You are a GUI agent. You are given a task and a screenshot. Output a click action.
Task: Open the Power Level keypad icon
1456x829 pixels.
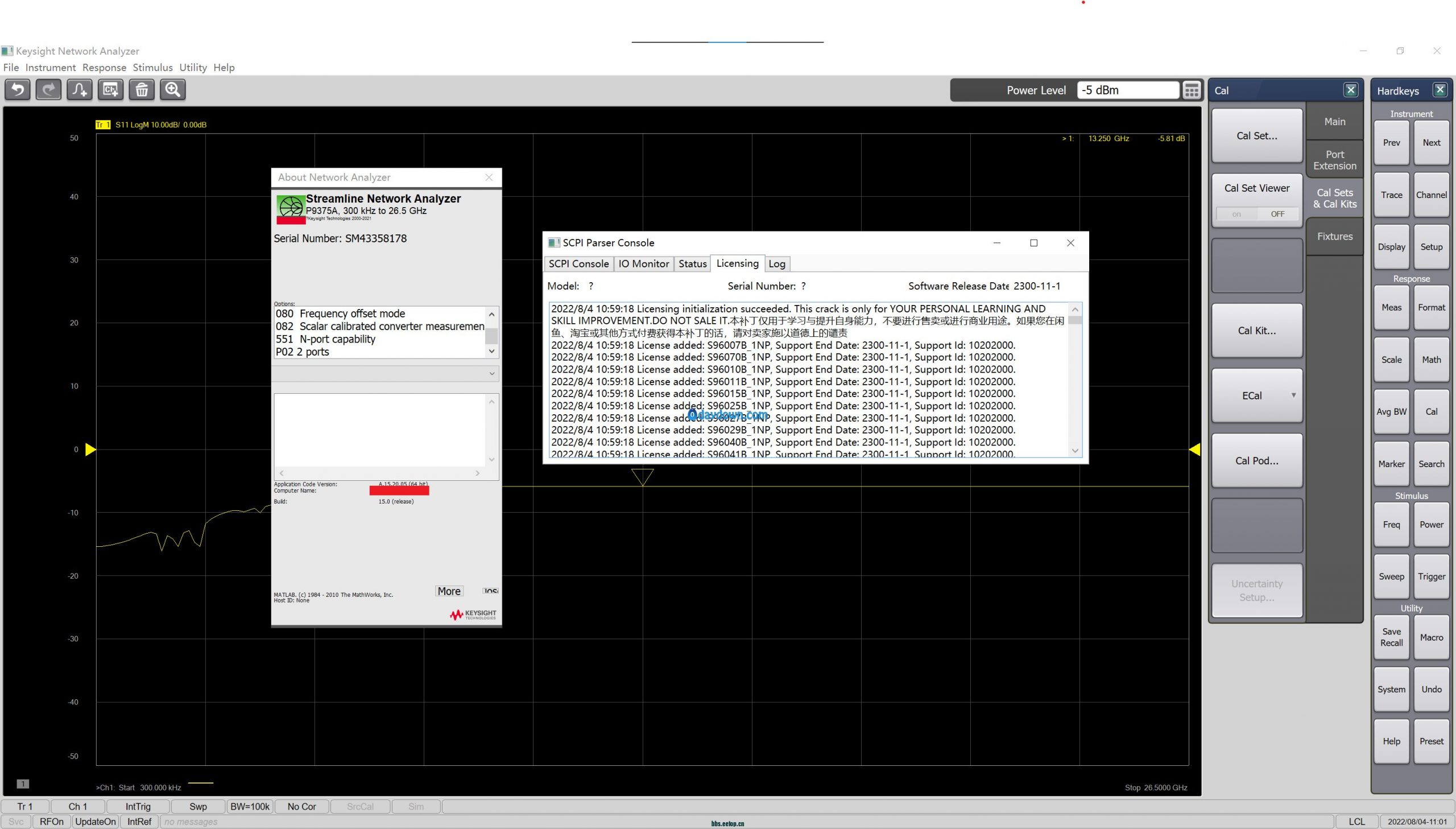click(1192, 90)
